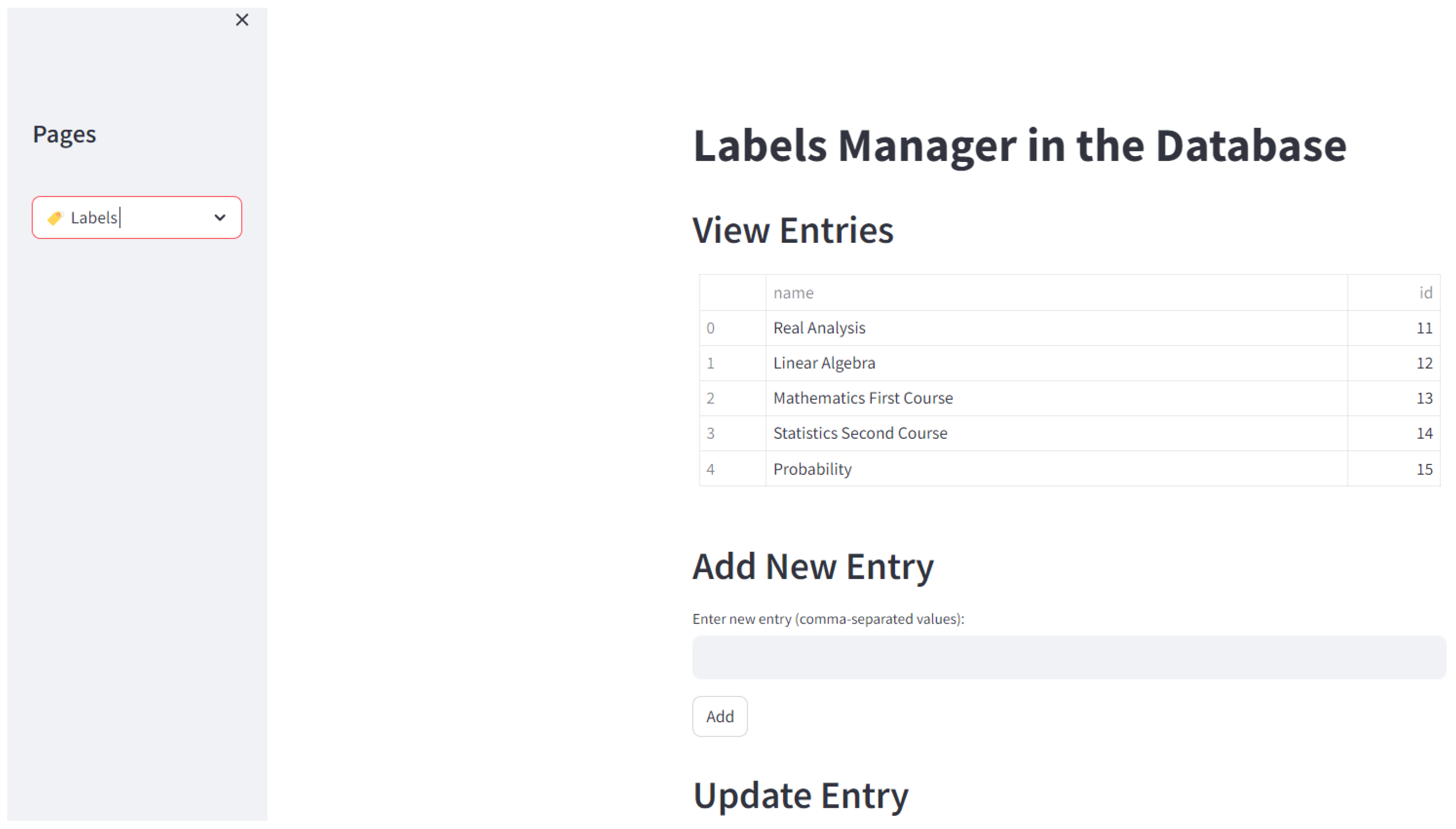Close the sidebar with the X icon

pyautogui.click(x=242, y=20)
